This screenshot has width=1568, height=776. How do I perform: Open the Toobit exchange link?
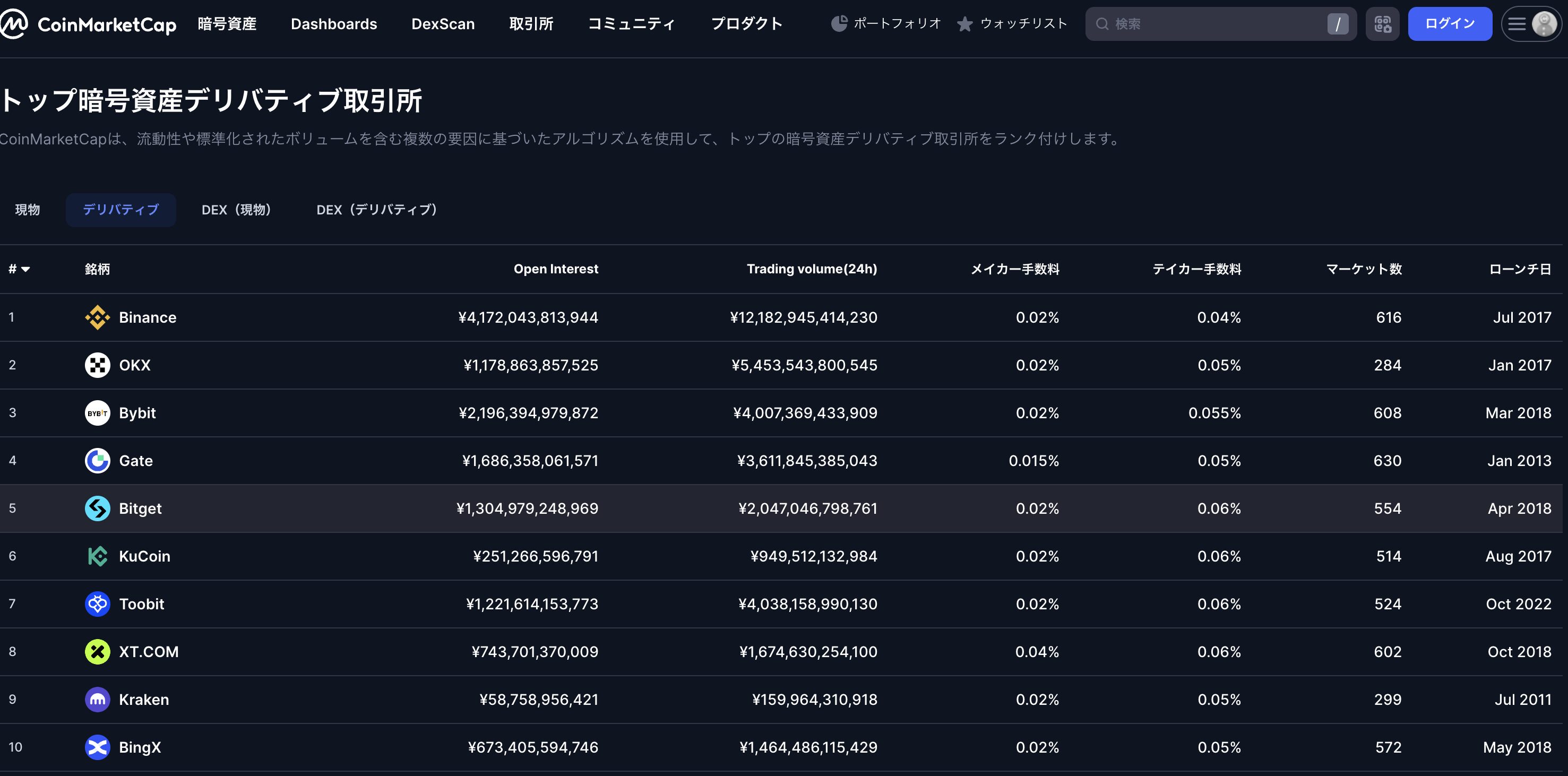[141, 603]
